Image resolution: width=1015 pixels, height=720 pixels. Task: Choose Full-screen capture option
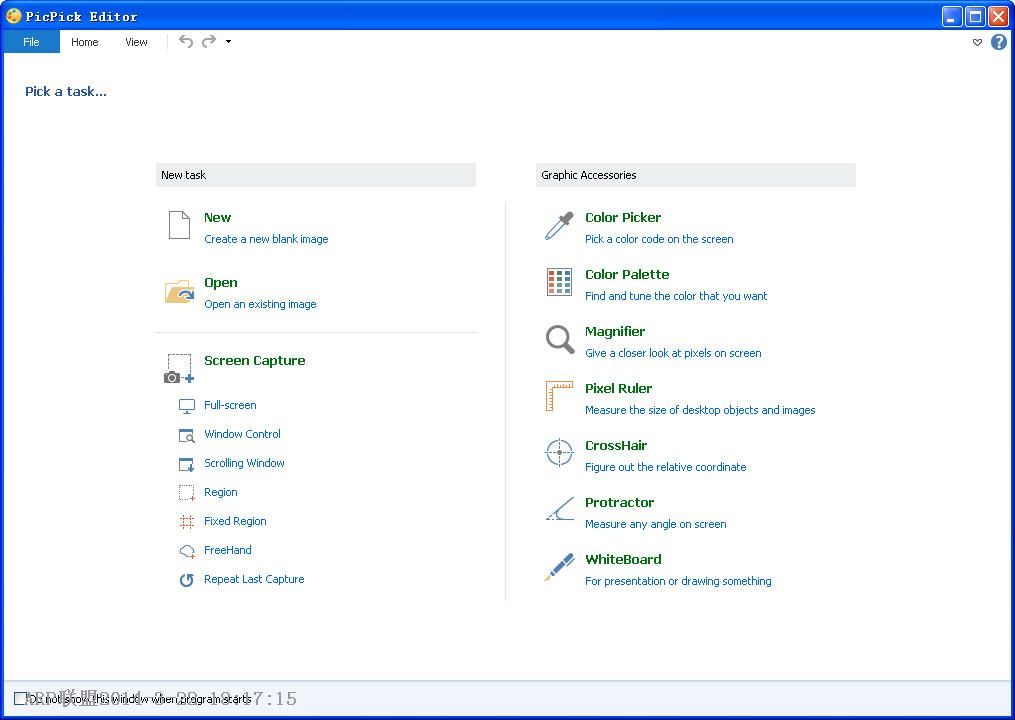click(x=230, y=405)
